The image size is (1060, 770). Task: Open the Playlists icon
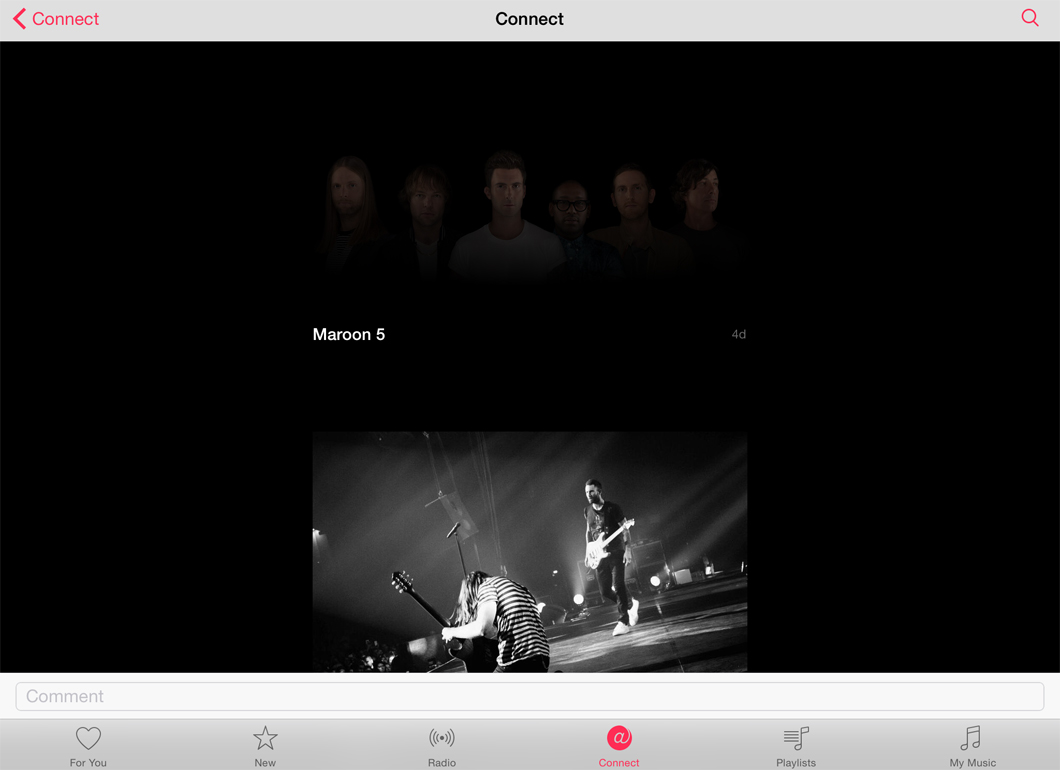tap(795, 738)
